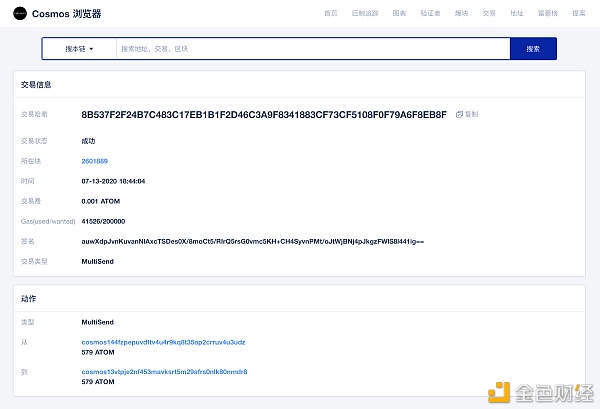The image size is (600, 409).
Task: Open 富豪榜 rich list nav item
Action: pos(548,13)
